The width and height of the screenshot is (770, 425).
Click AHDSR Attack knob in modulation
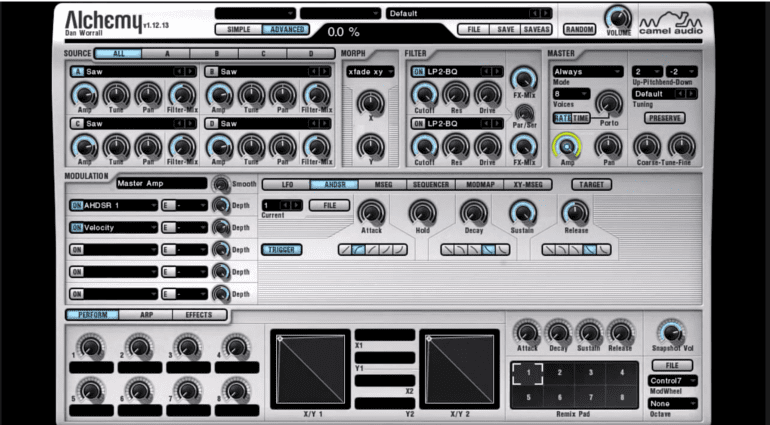tap(371, 212)
